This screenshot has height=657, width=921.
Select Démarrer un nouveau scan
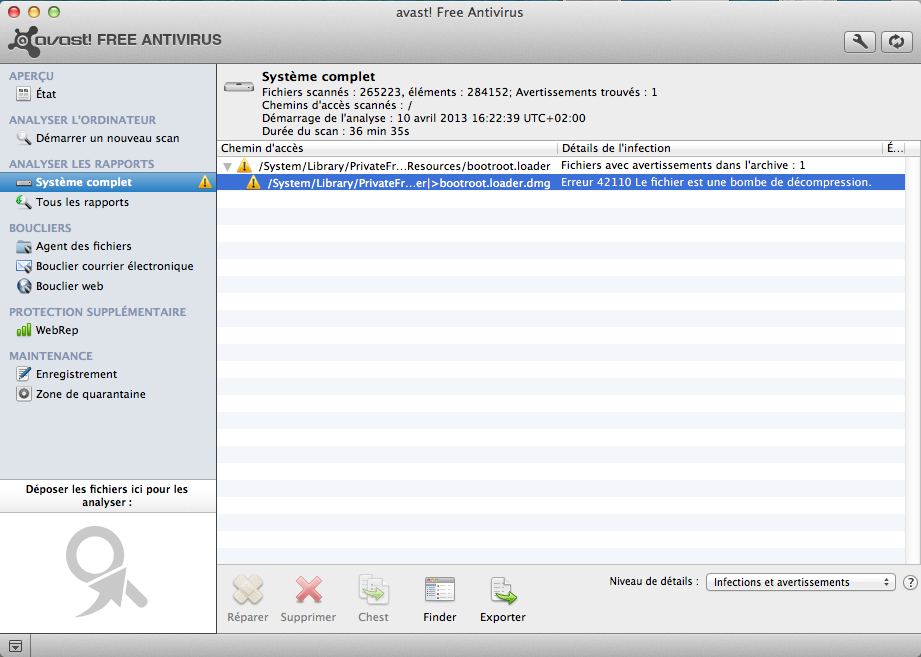pyautogui.click(x=107, y=138)
